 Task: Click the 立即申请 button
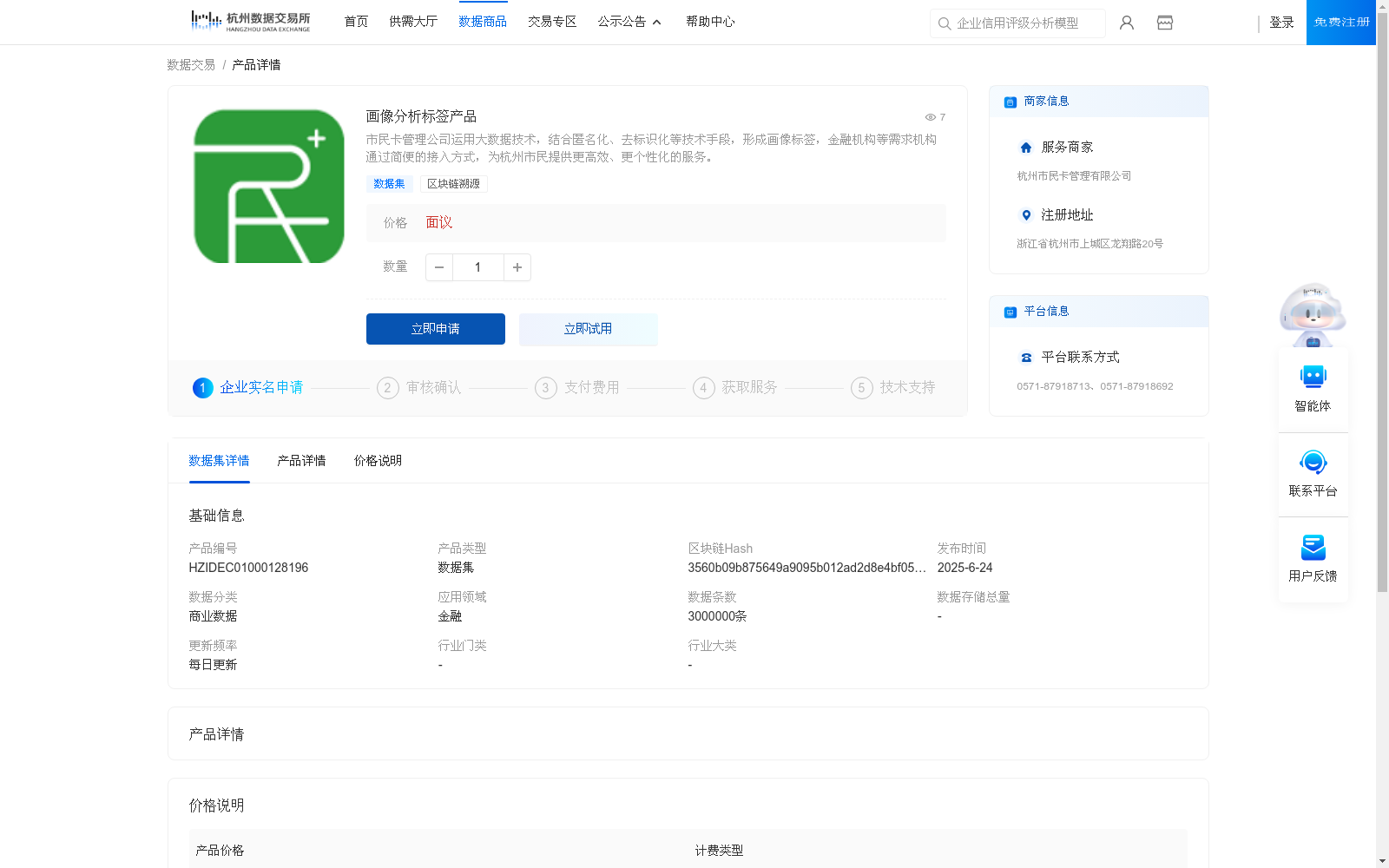(436, 329)
